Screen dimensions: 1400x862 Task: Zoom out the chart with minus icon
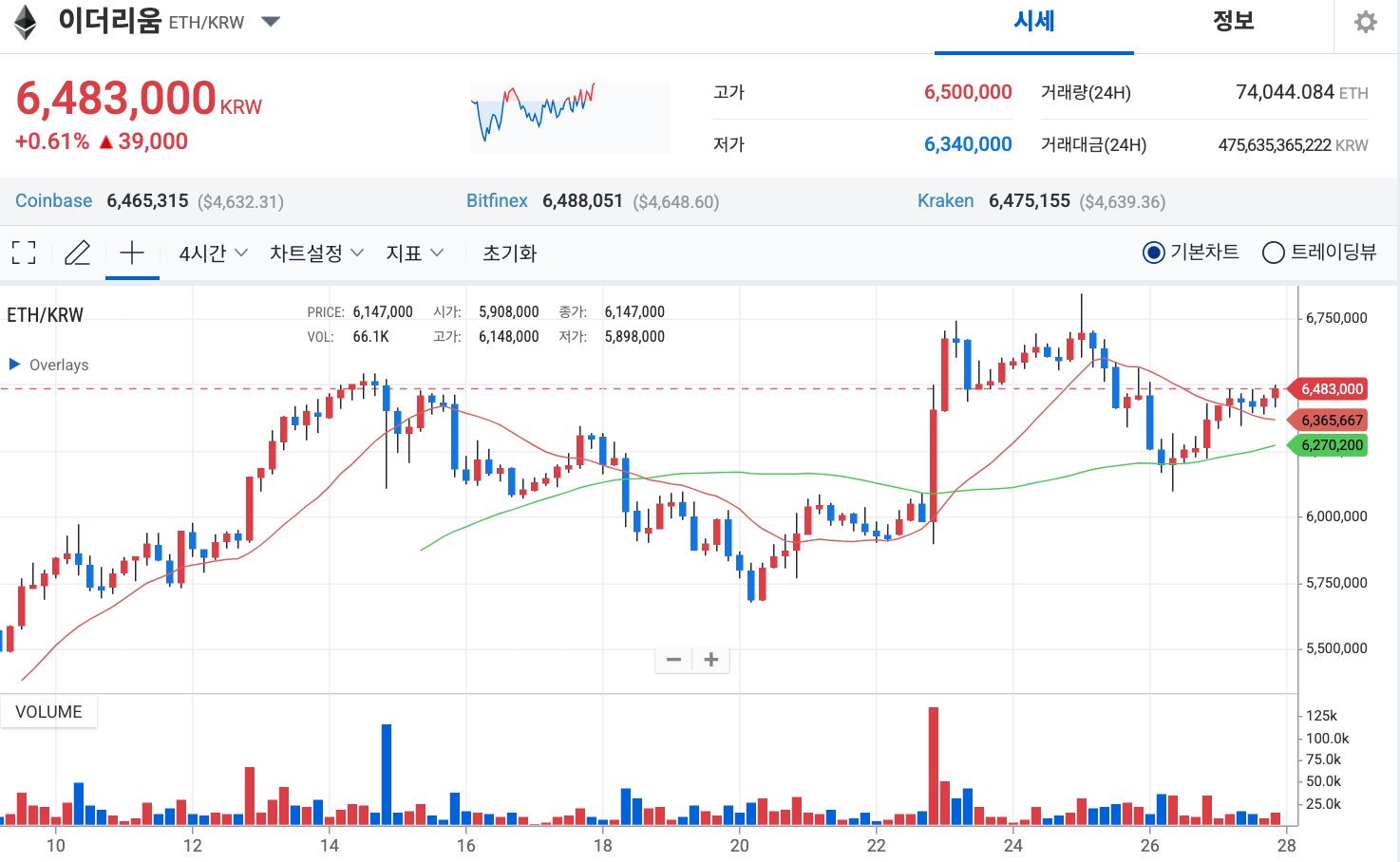(x=673, y=659)
